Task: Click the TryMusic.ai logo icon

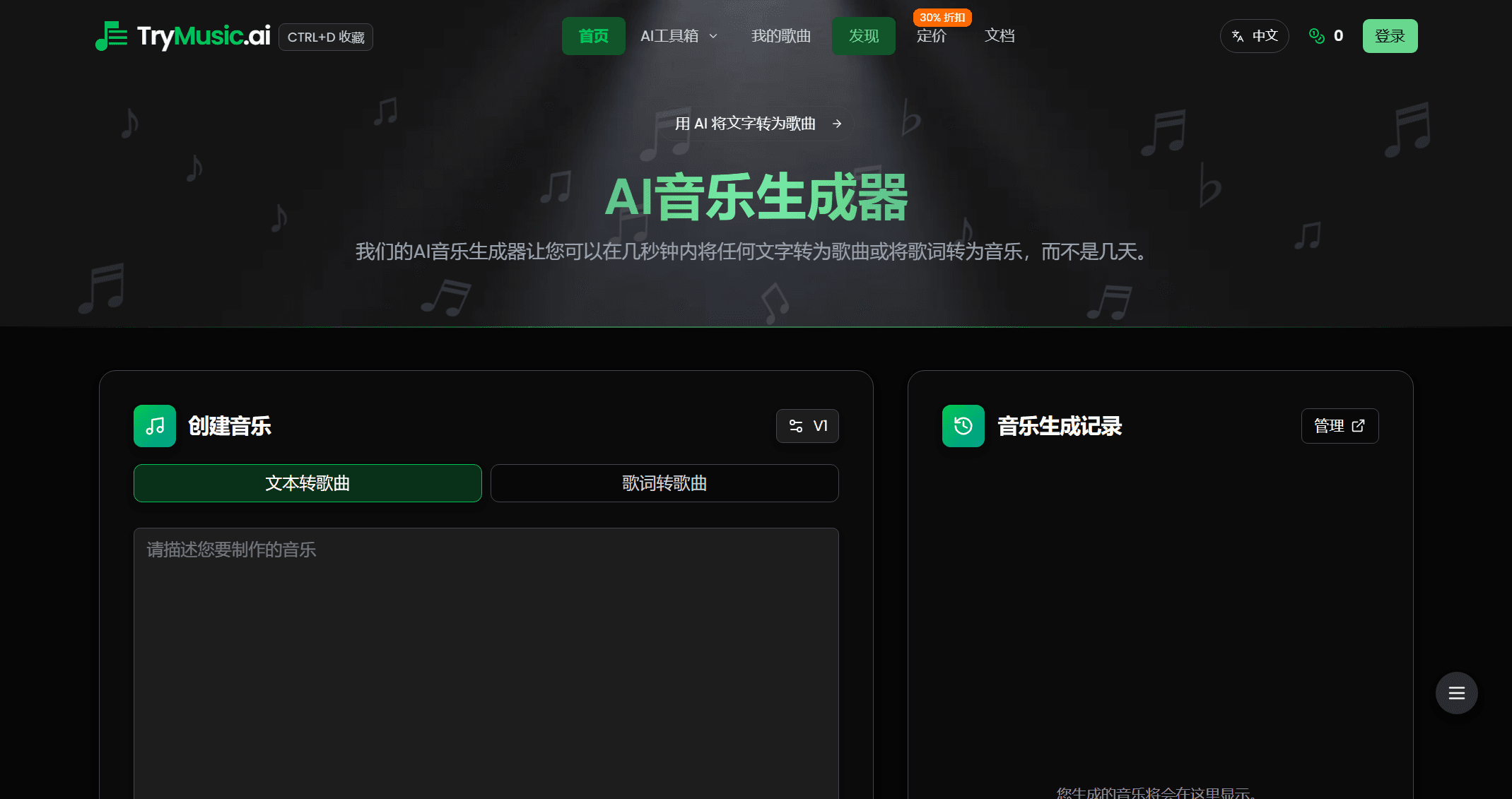Action: 111,36
